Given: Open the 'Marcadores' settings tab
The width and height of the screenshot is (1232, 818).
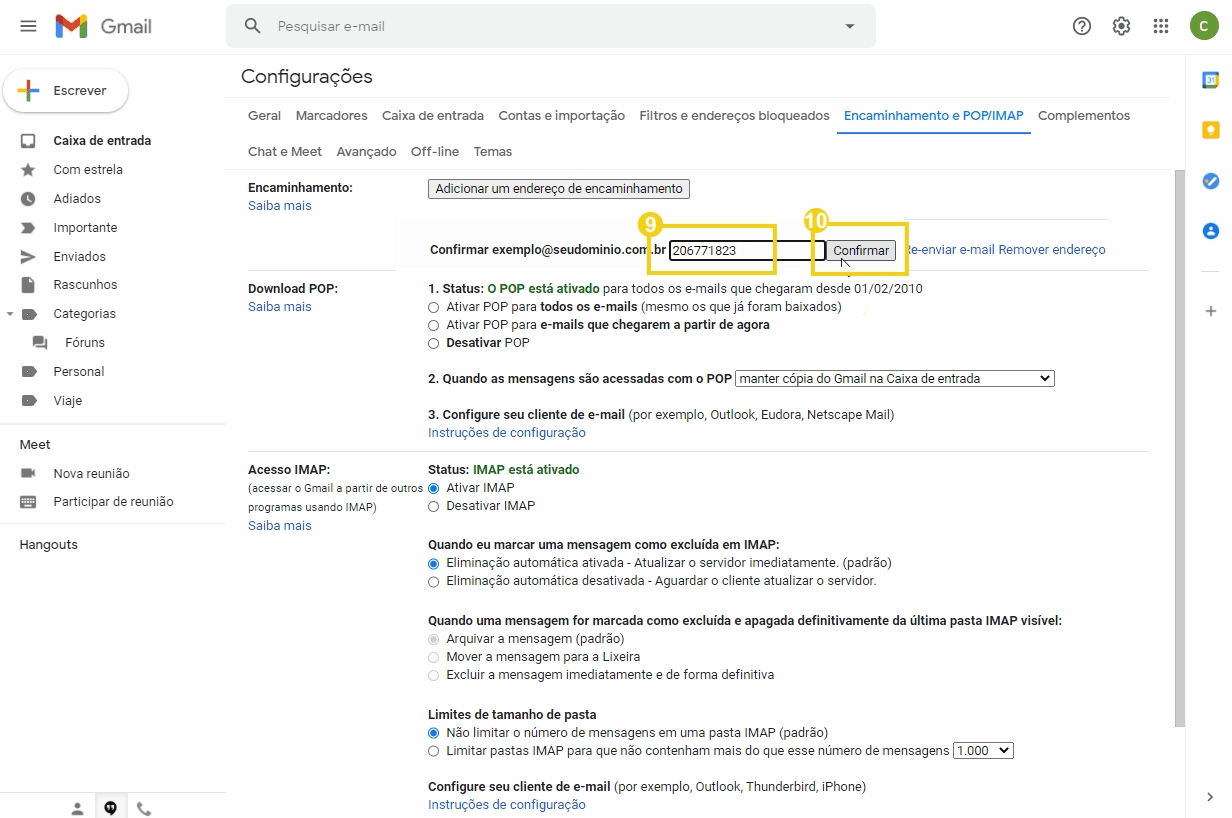Looking at the screenshot, I should 331,115.
